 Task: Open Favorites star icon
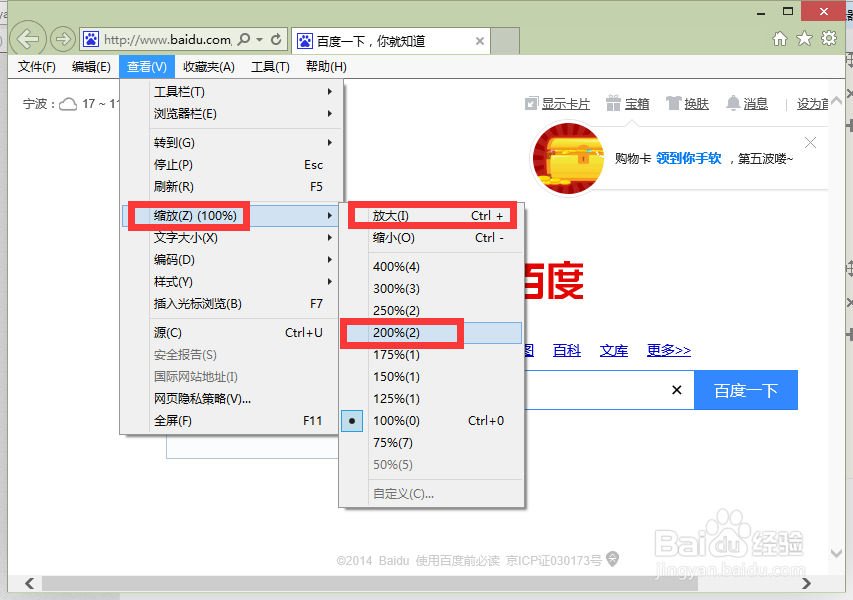[804, 38]
